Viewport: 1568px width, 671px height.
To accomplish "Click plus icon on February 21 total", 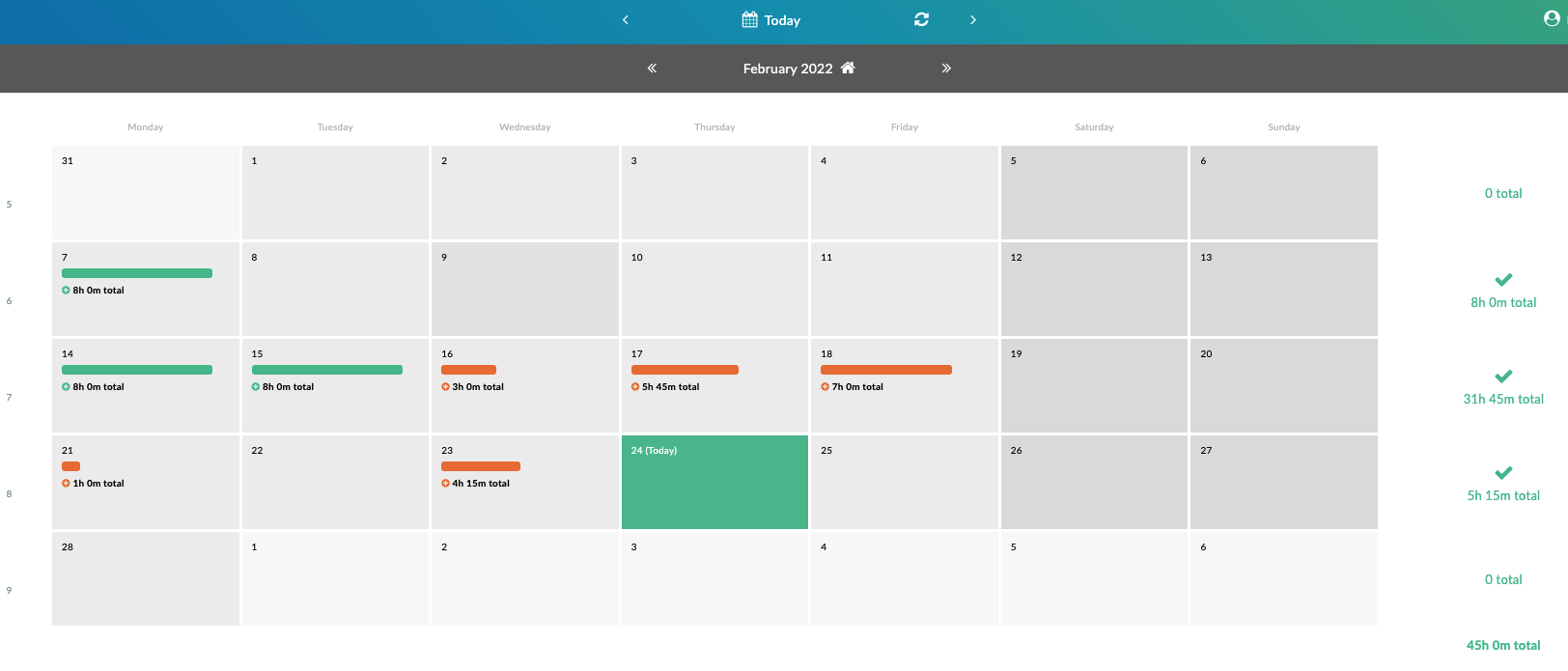I will (66, 484).
